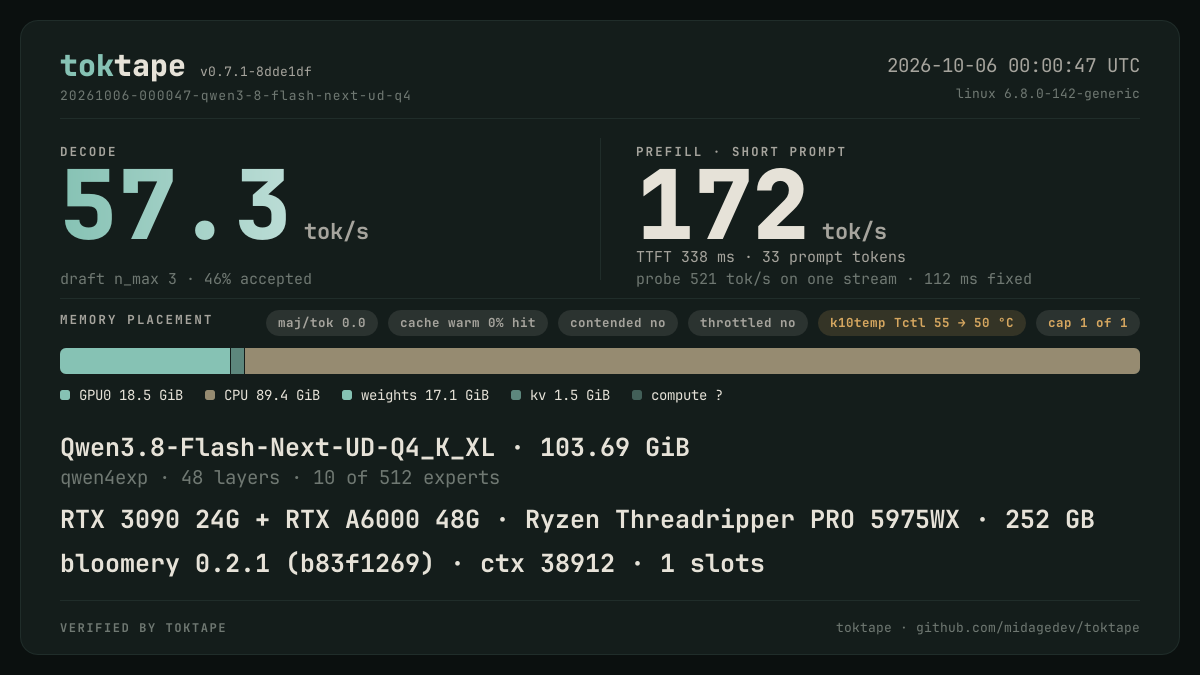The height and width of the screenshot is (675, 1200).
Task: Click PREFILL · SHORT PROMPT label
Action: pos(741,152)
